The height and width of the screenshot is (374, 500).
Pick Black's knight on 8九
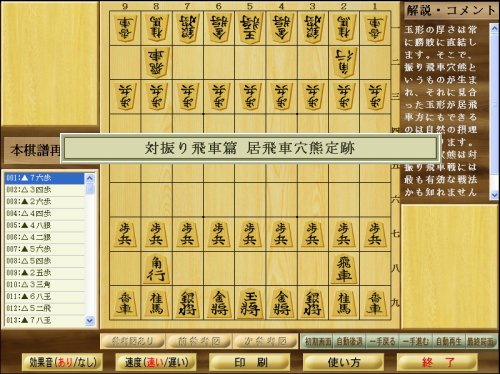pyautogui.click(x=156, y=303)
